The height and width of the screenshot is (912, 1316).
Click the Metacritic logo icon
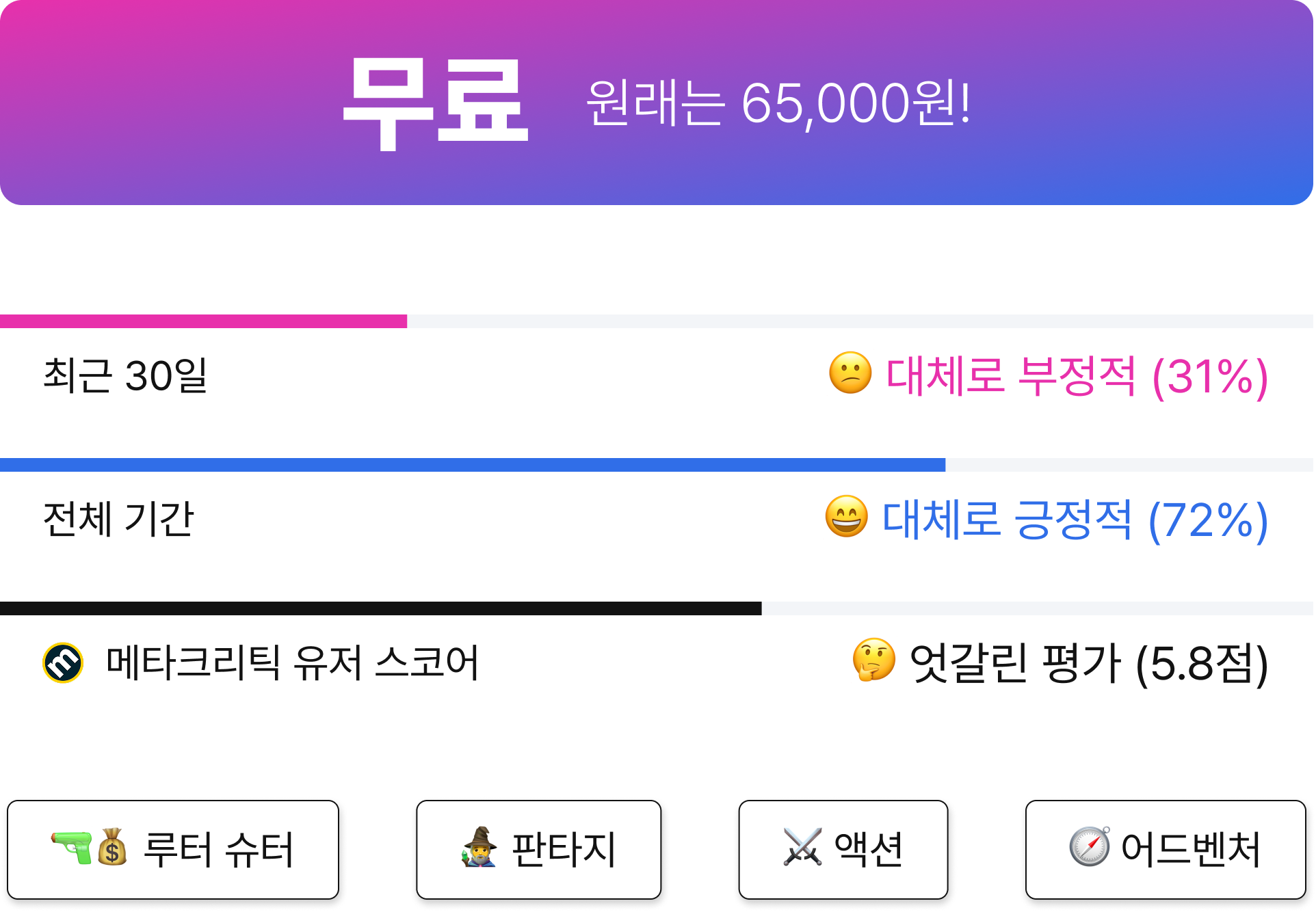click(63, 663)
